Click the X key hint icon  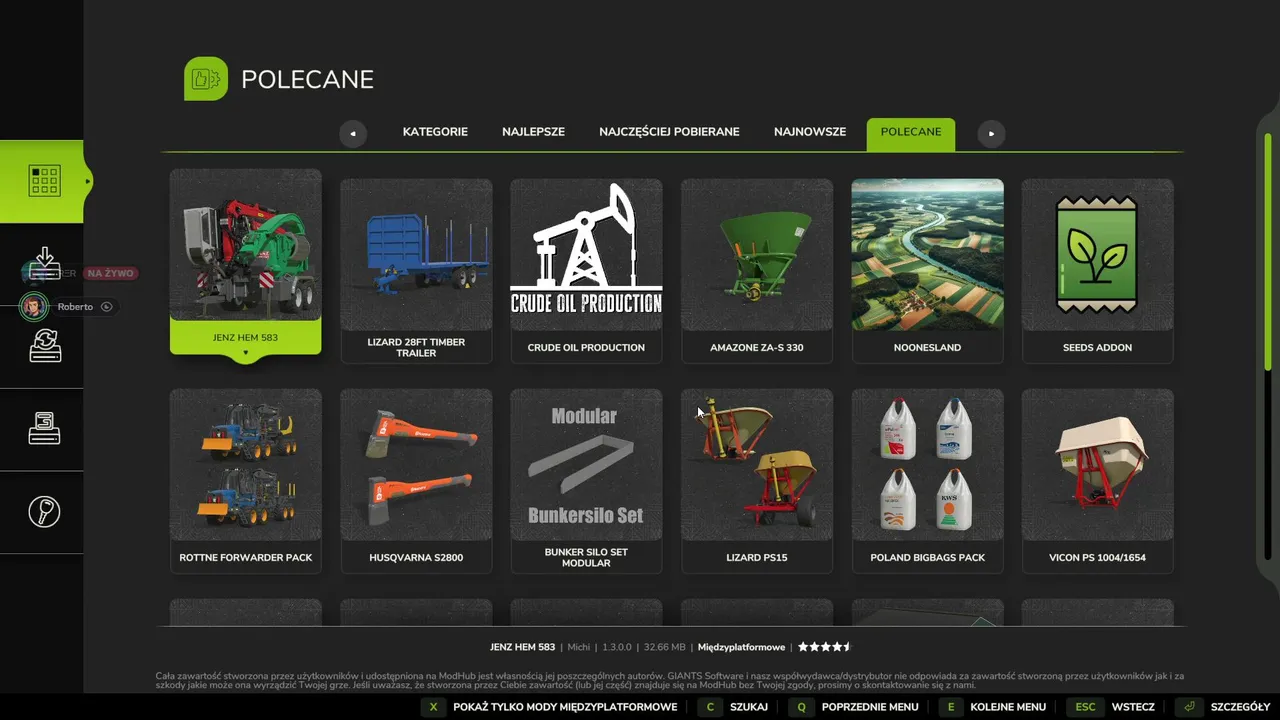[433, 707]
